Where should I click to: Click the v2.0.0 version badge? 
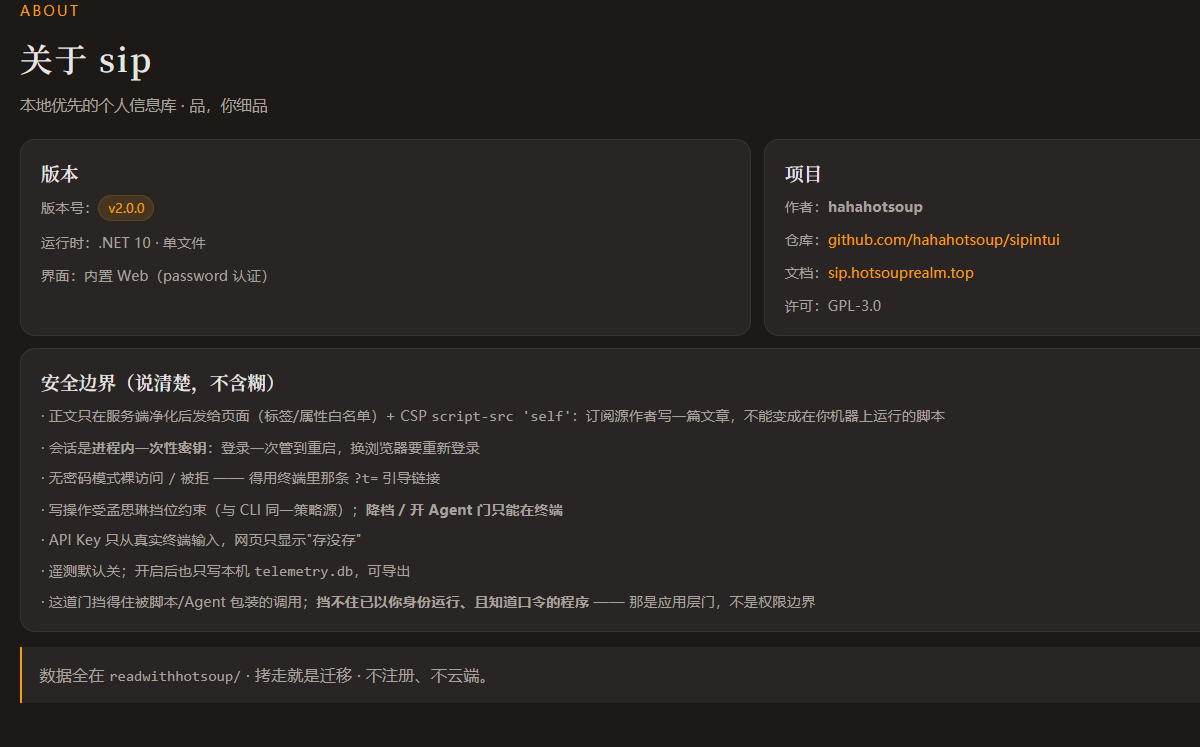coord(126,208)
